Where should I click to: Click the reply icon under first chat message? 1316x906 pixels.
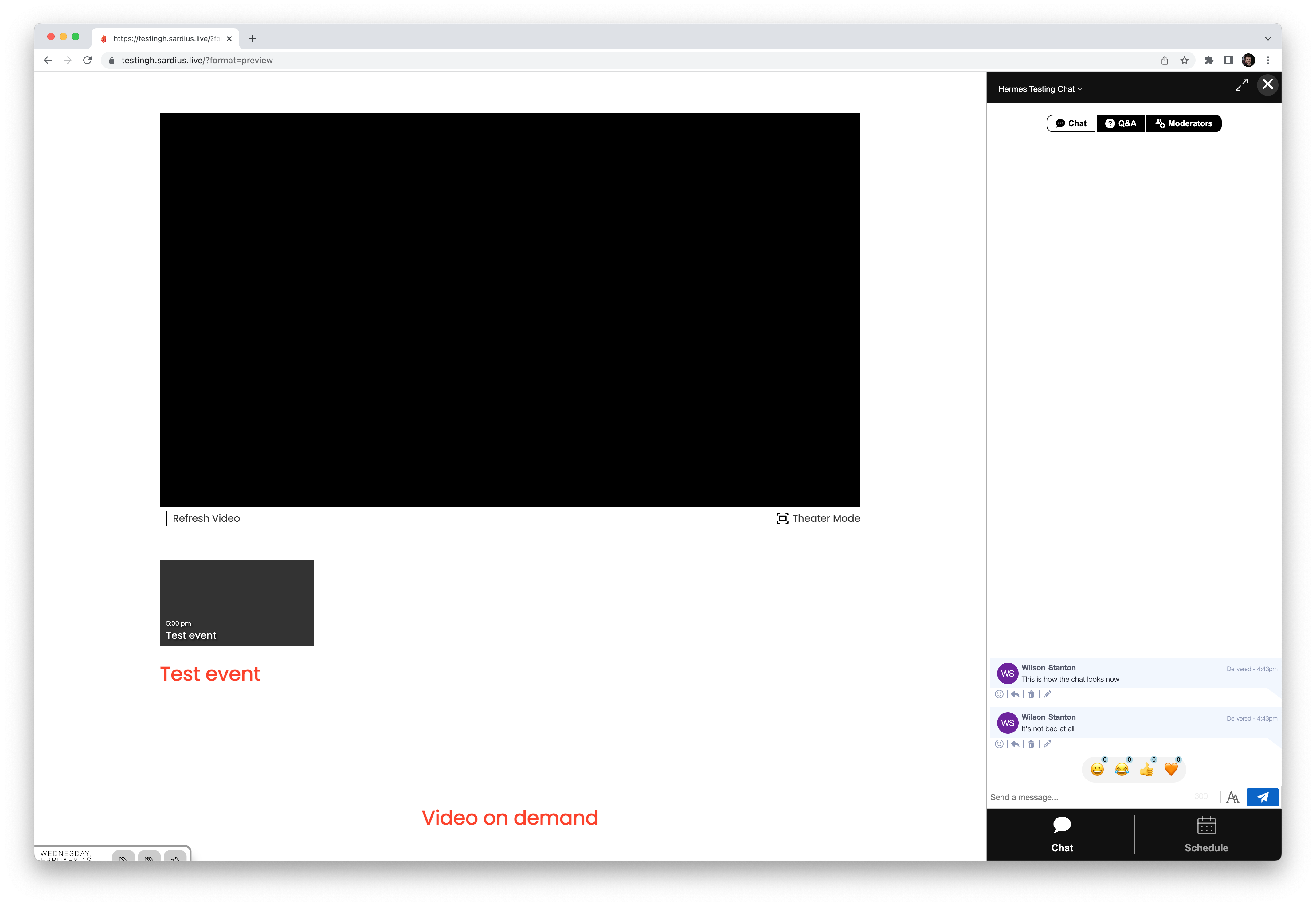pyautogui.click(x=1015, y=694)
